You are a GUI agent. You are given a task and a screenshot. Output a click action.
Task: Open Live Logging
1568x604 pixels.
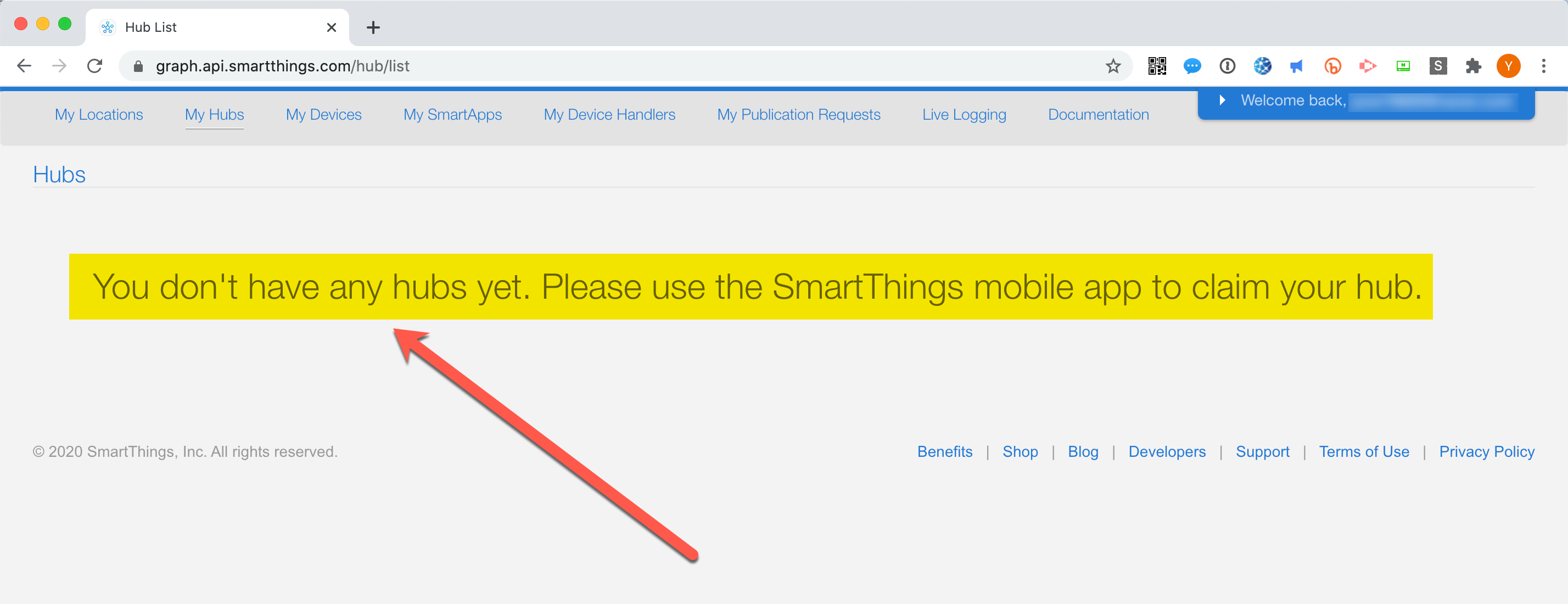(x=964, y=114)
